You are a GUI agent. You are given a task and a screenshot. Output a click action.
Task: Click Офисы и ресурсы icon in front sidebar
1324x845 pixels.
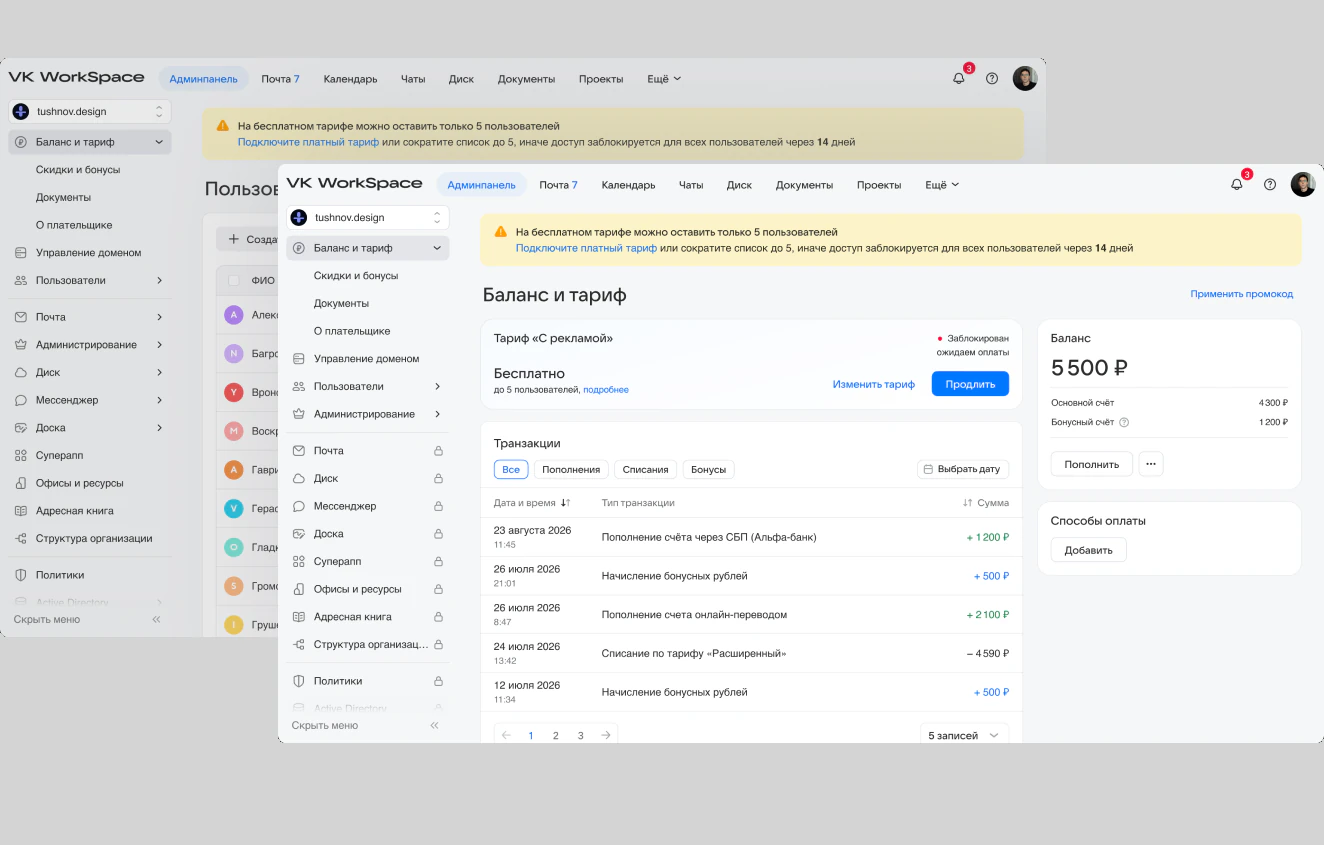(x=298, y=590)
